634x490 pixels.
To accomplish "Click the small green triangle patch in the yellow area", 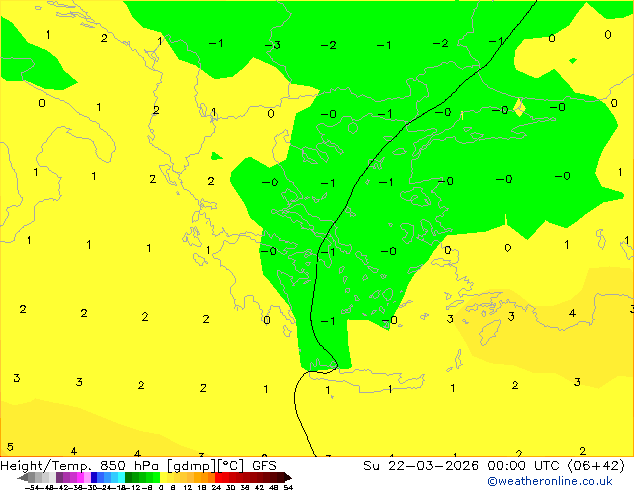I will pyautogui.click(x=216, y=156).
